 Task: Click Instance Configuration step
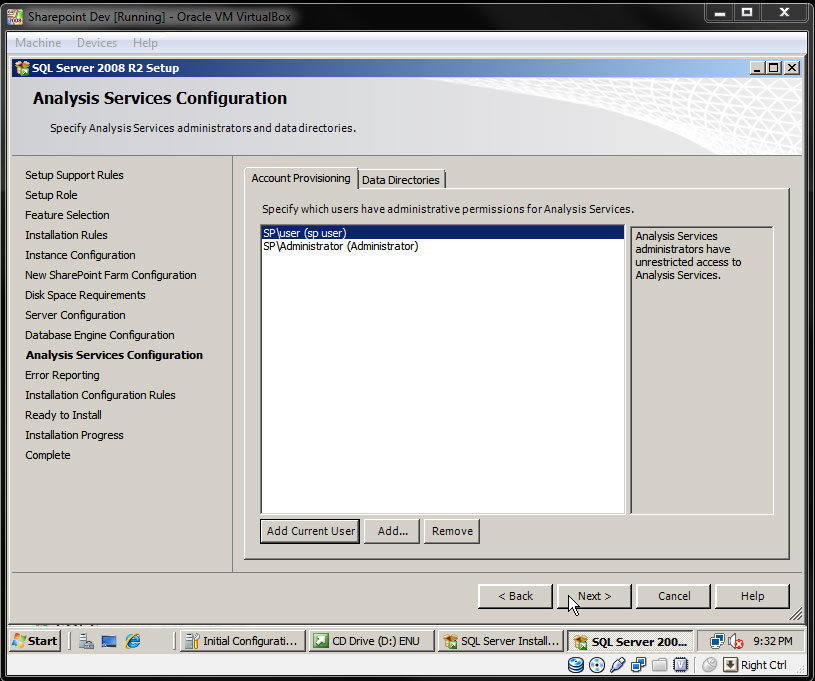[81, 255]
